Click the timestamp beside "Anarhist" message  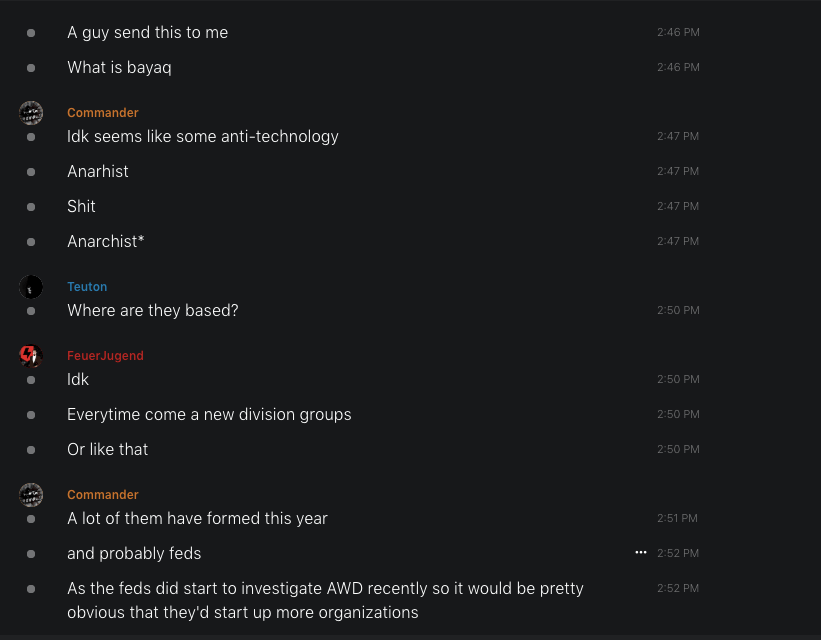point(678,172)
